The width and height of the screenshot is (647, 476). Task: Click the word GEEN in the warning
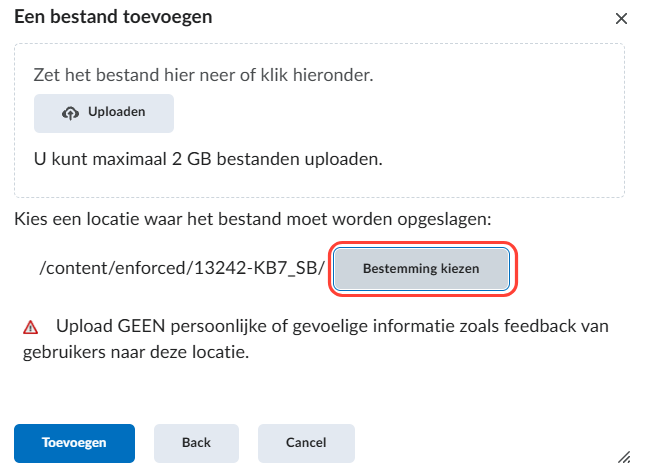tap(142, 326)
